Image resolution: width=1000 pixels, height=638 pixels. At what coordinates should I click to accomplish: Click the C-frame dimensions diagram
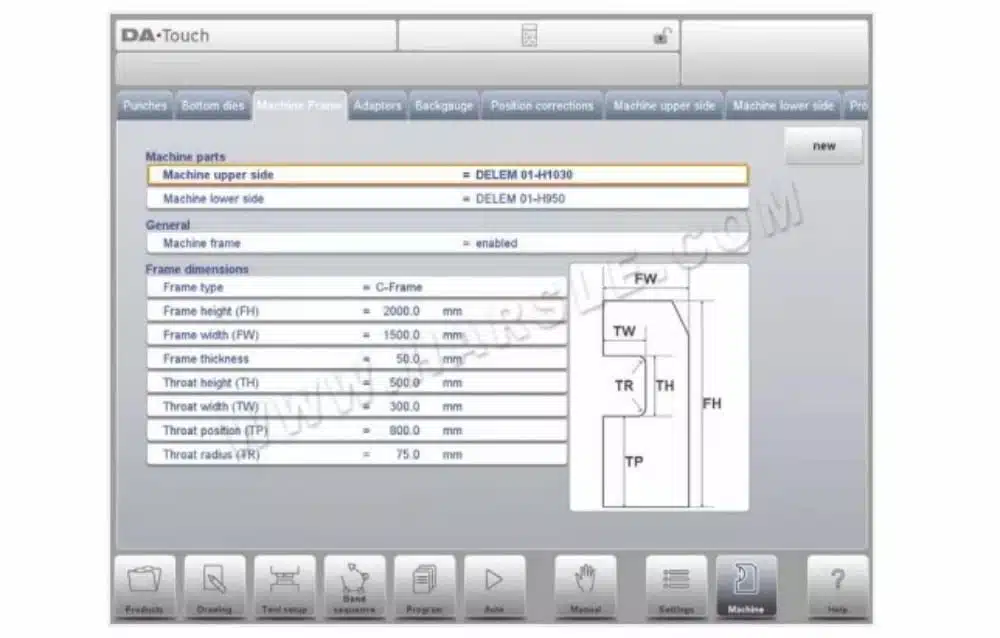659,387
